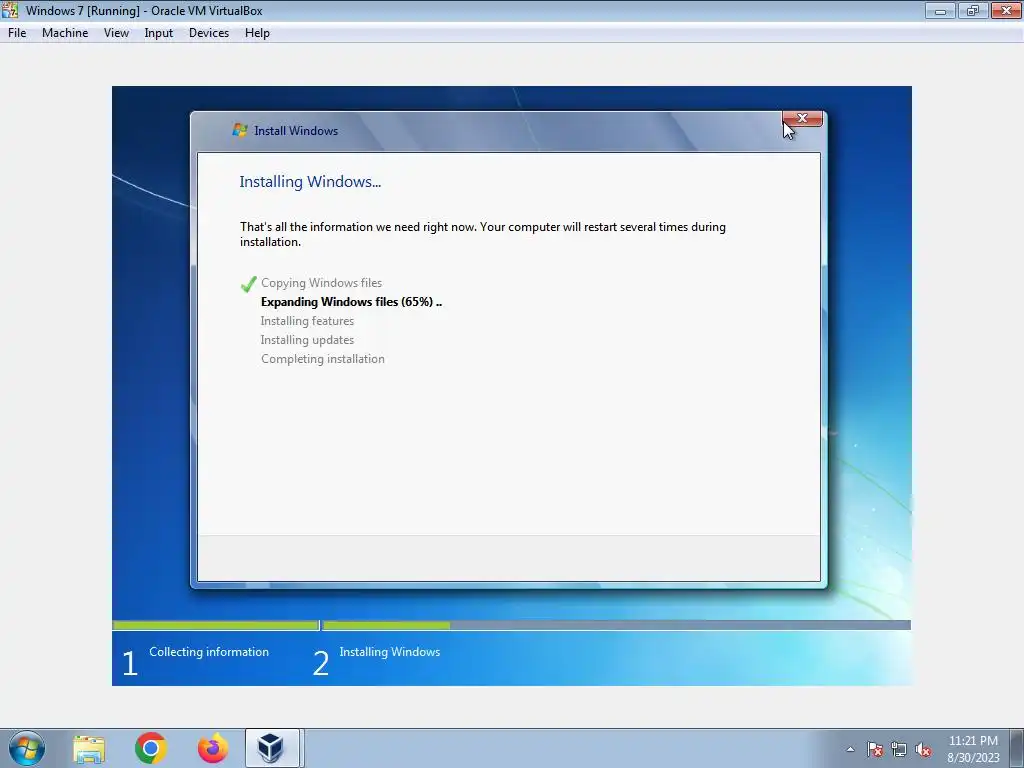The height and width of the screenshot is (768, 1024).
Task: Launch Google Chrome from the taskbar
Action: 151,748
